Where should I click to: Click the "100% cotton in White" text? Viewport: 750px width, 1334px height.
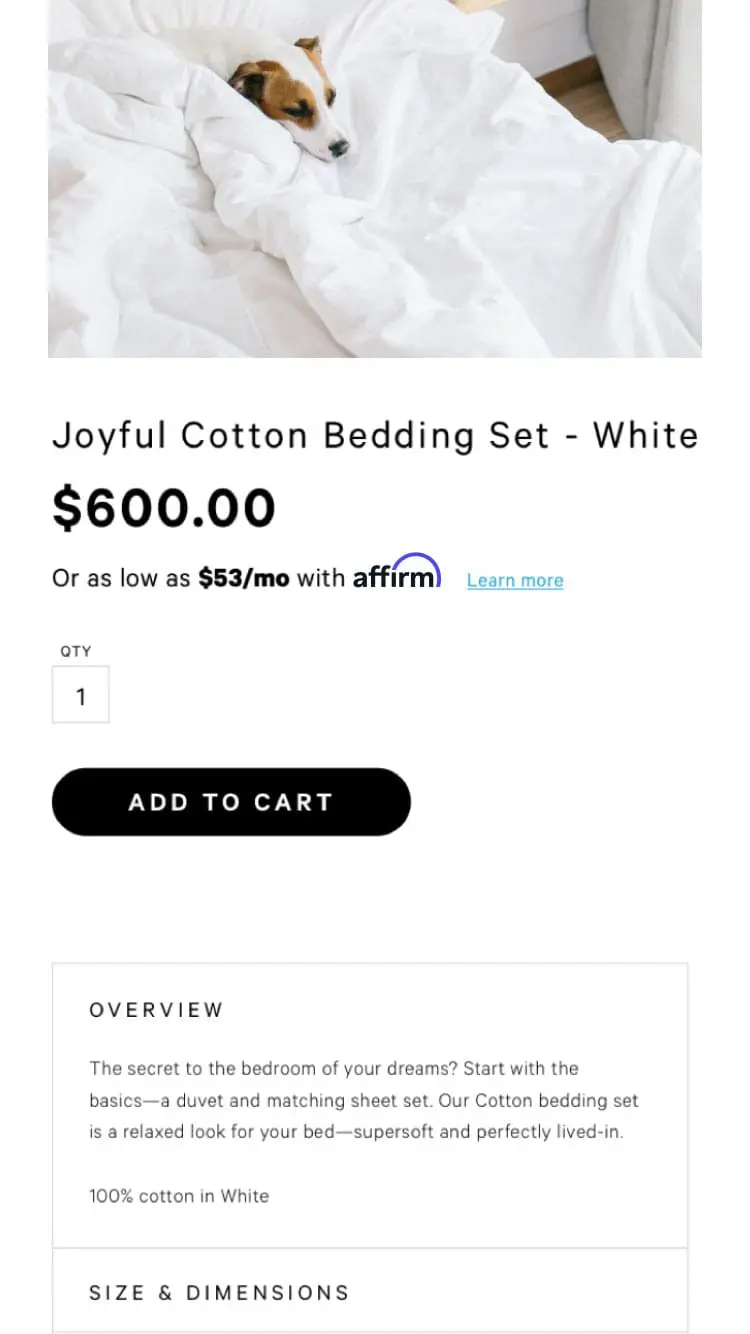(179, 1196)
